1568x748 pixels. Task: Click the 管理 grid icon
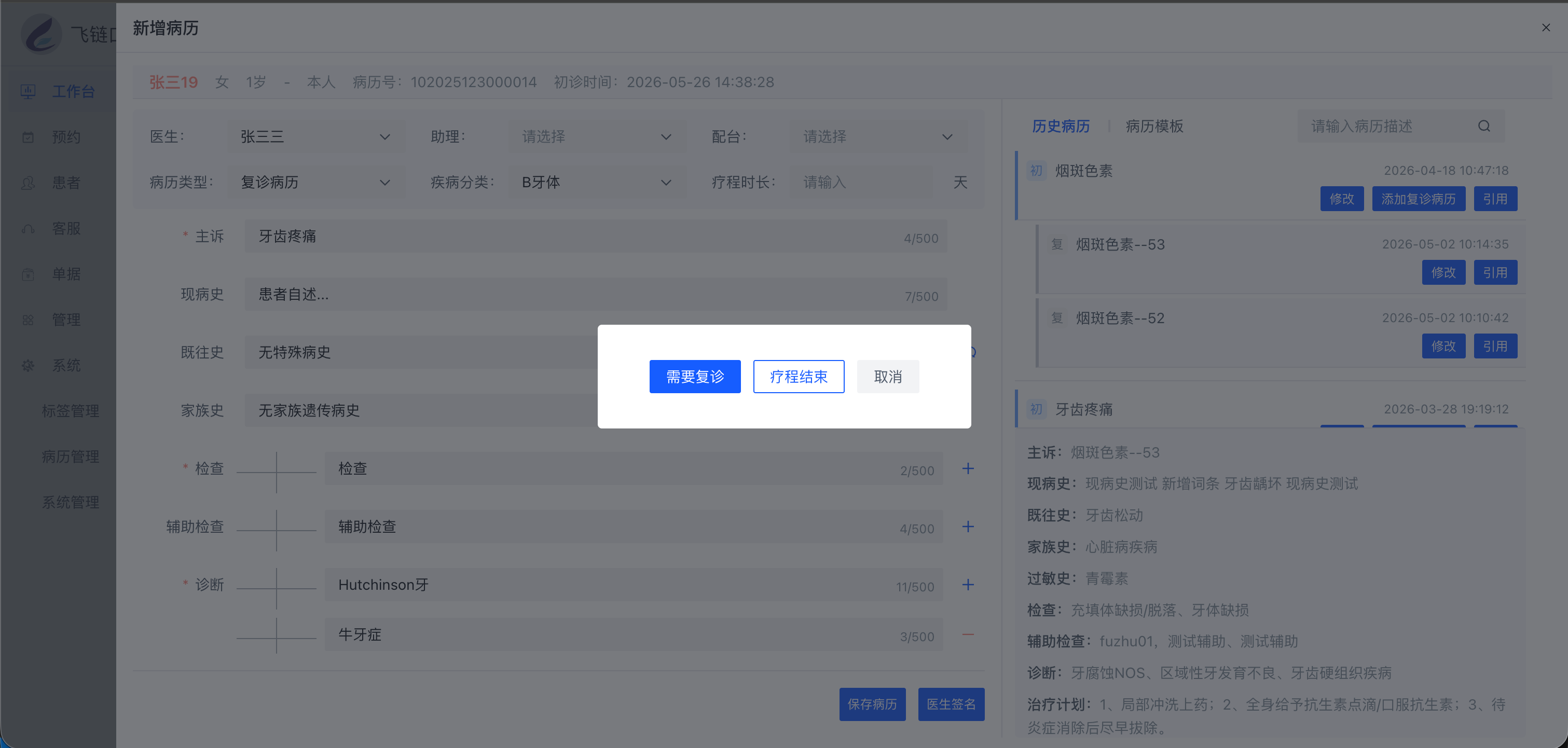tap(28, 320)
